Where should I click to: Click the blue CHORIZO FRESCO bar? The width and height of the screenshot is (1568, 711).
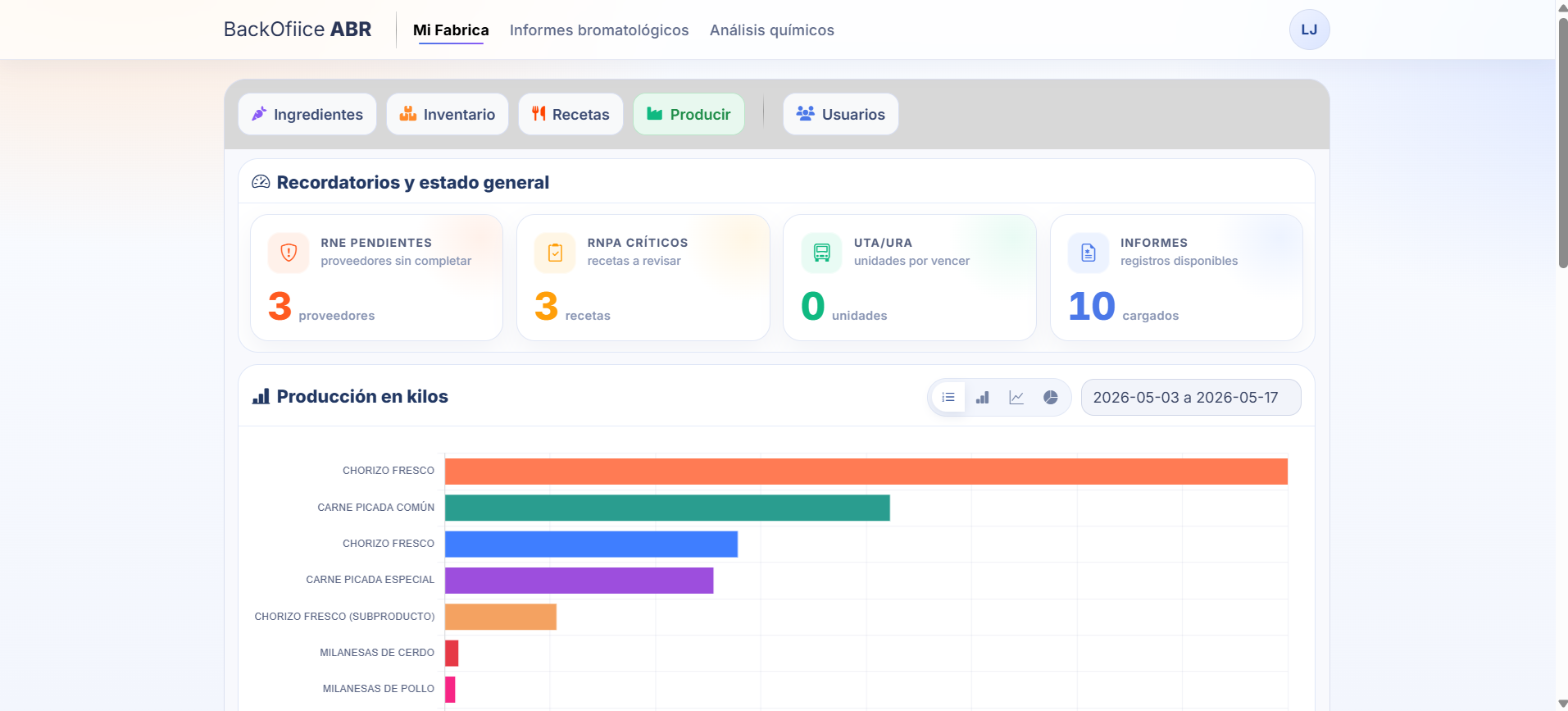591,544
